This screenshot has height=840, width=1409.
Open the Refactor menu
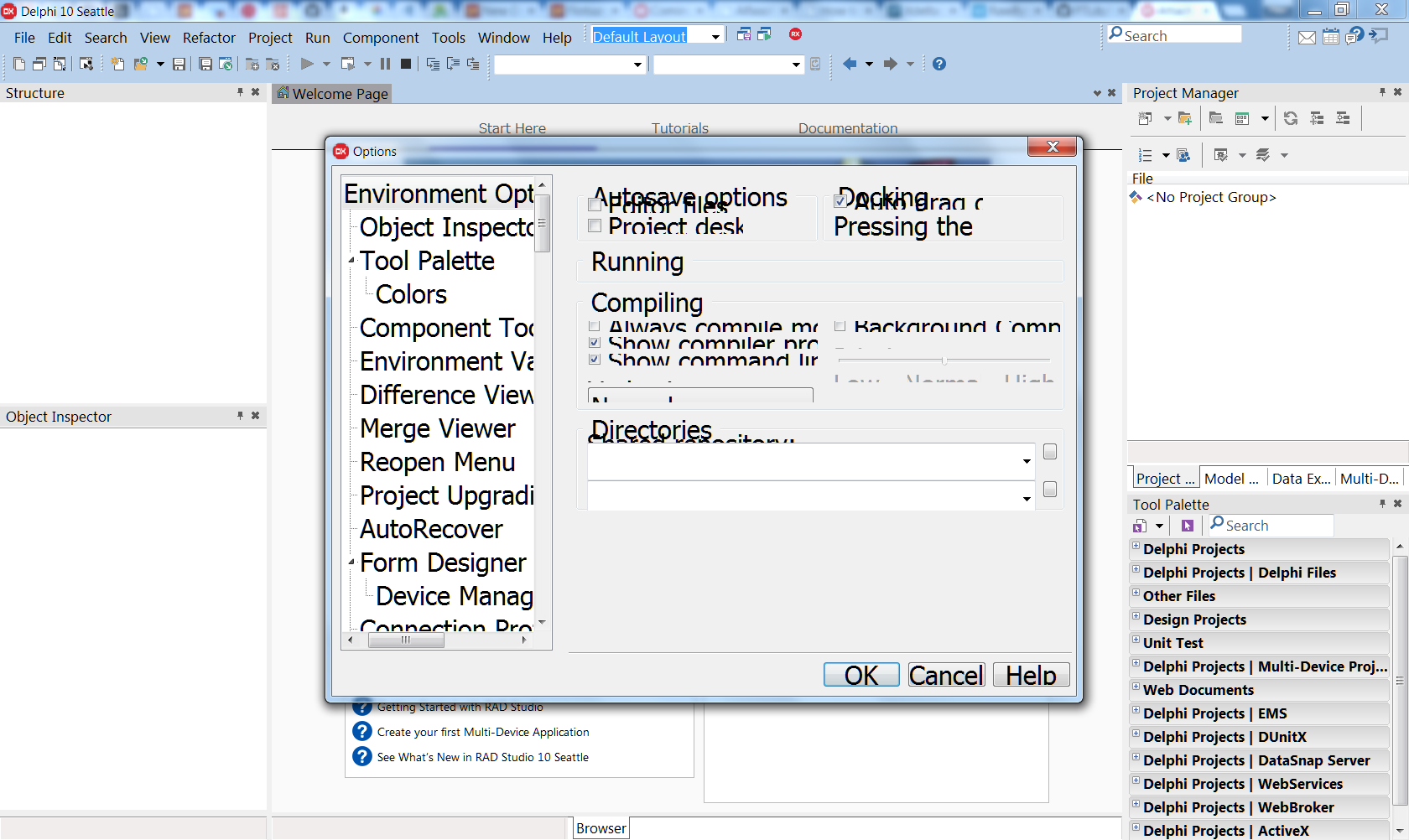click(x=209, y=38)
